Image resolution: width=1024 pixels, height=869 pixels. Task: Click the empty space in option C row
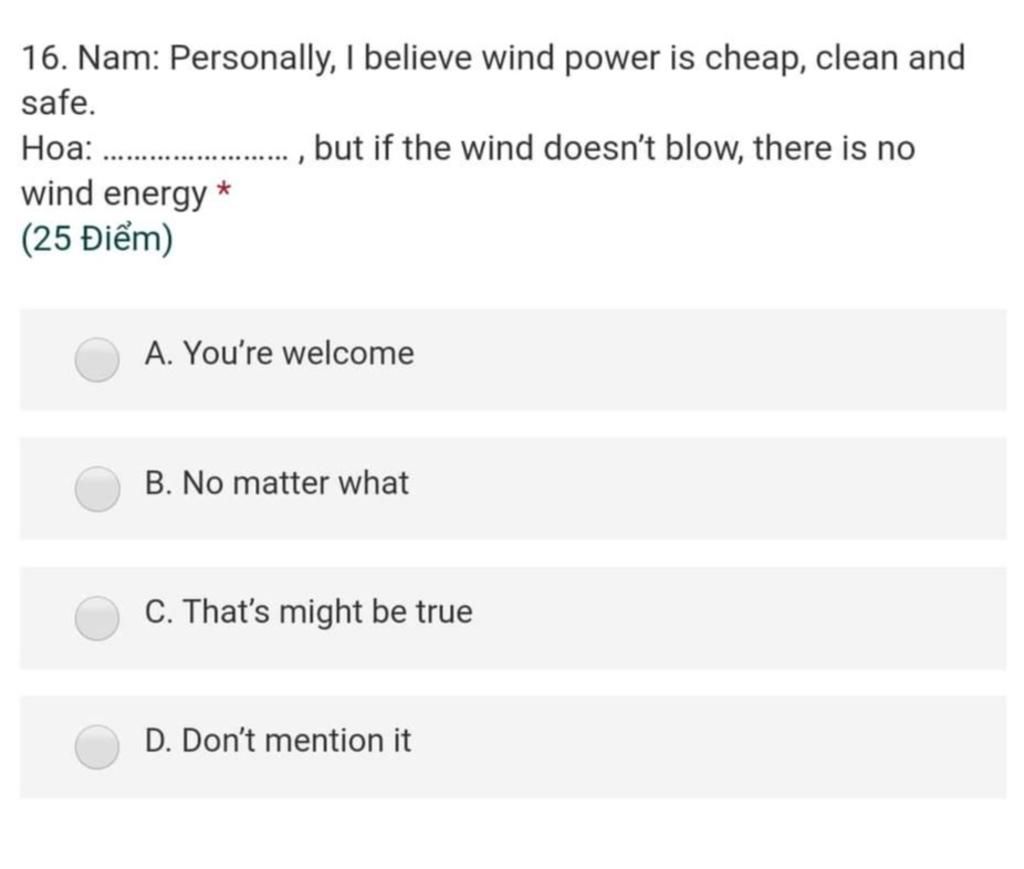[738, 618]
